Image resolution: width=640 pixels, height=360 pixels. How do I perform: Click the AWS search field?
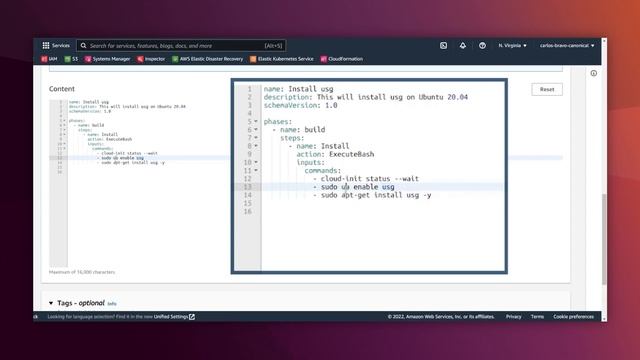click(x=181, y=46)
